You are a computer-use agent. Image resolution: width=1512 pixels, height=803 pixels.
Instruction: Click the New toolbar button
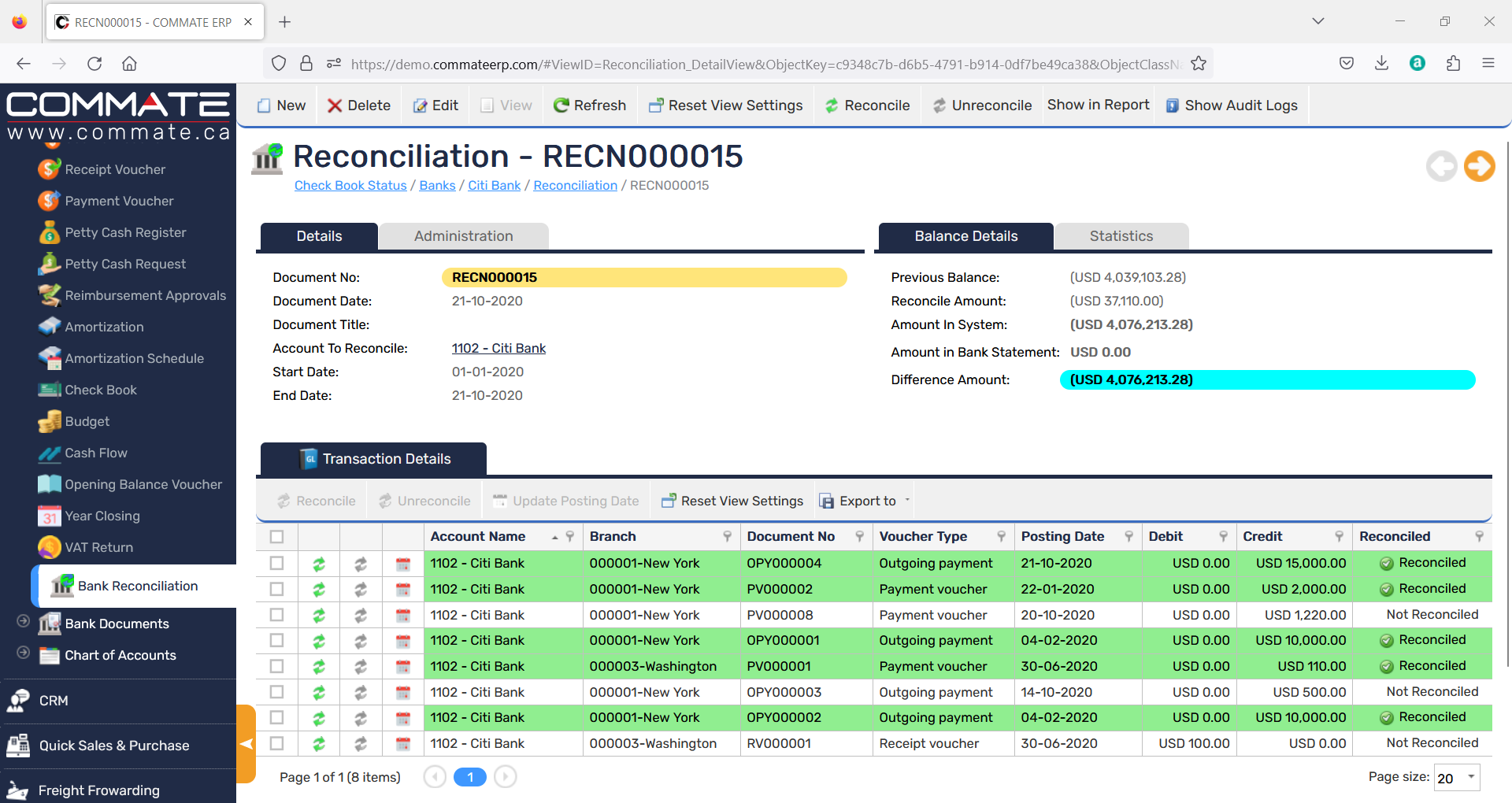click(x=281, y=105)
